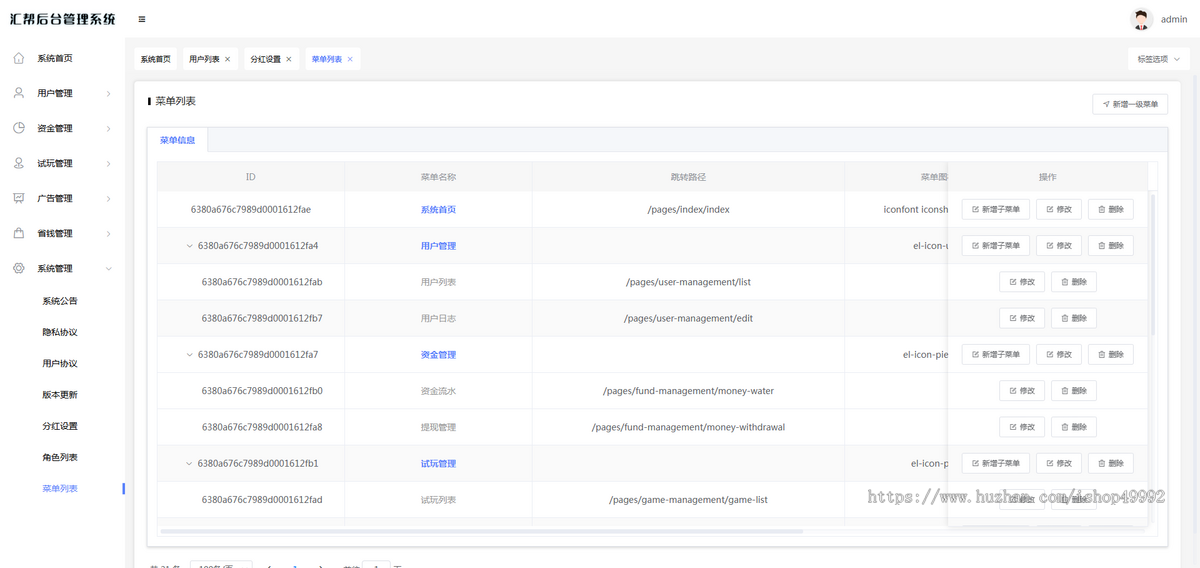Expand the 用户管理 sidebar chevron
Viewport: 1200px width, 568px height.
[109, 94]
